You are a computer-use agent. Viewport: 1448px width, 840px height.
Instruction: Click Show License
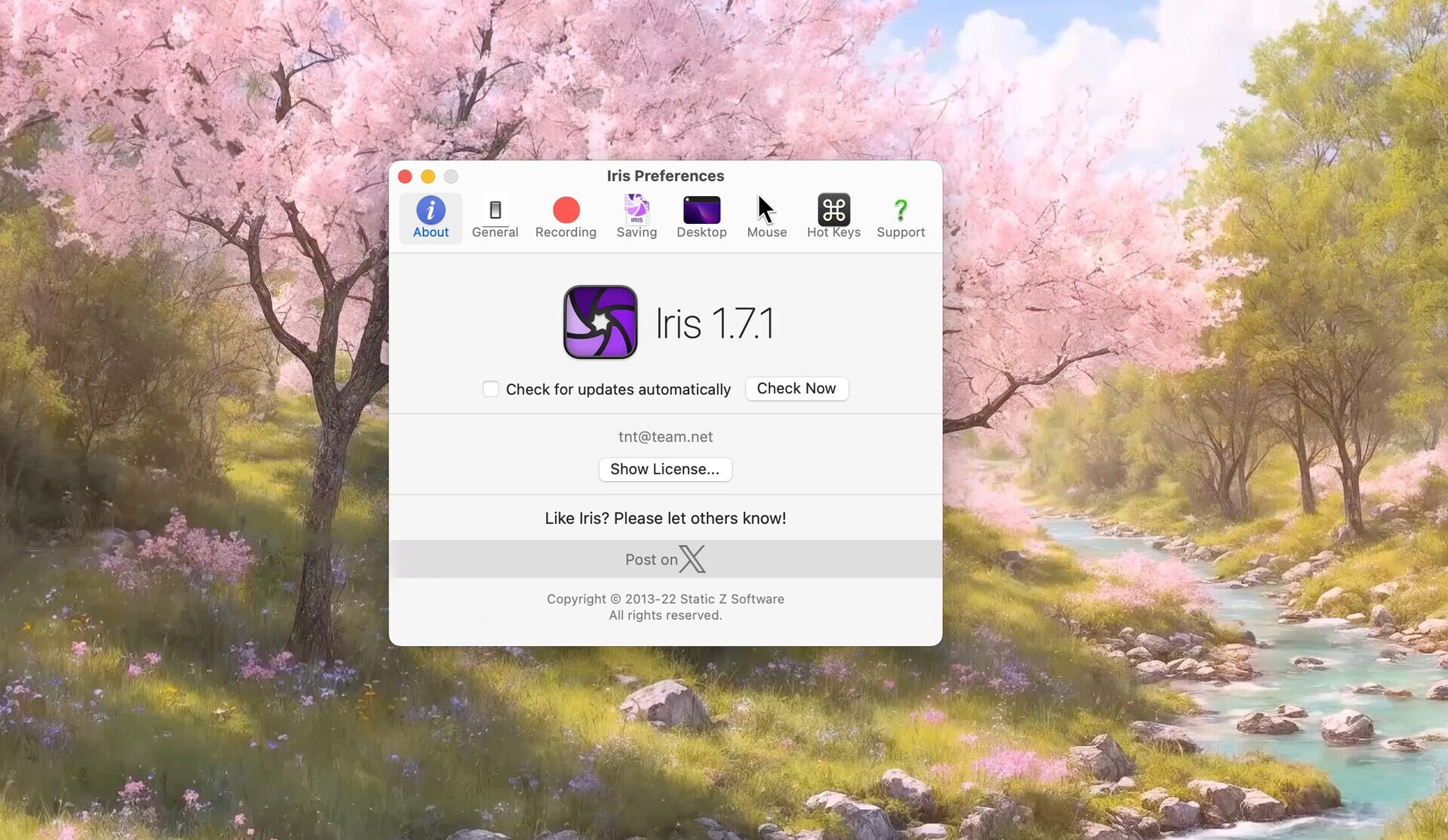(x=664, y=469)
